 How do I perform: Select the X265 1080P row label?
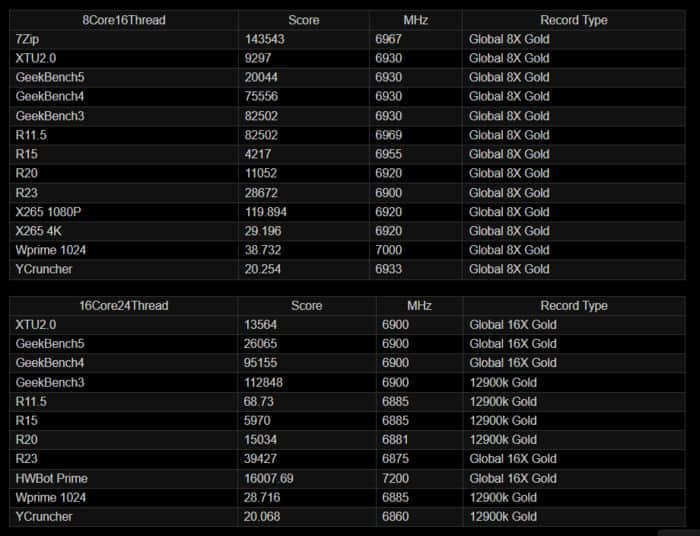tap(48, 212)
